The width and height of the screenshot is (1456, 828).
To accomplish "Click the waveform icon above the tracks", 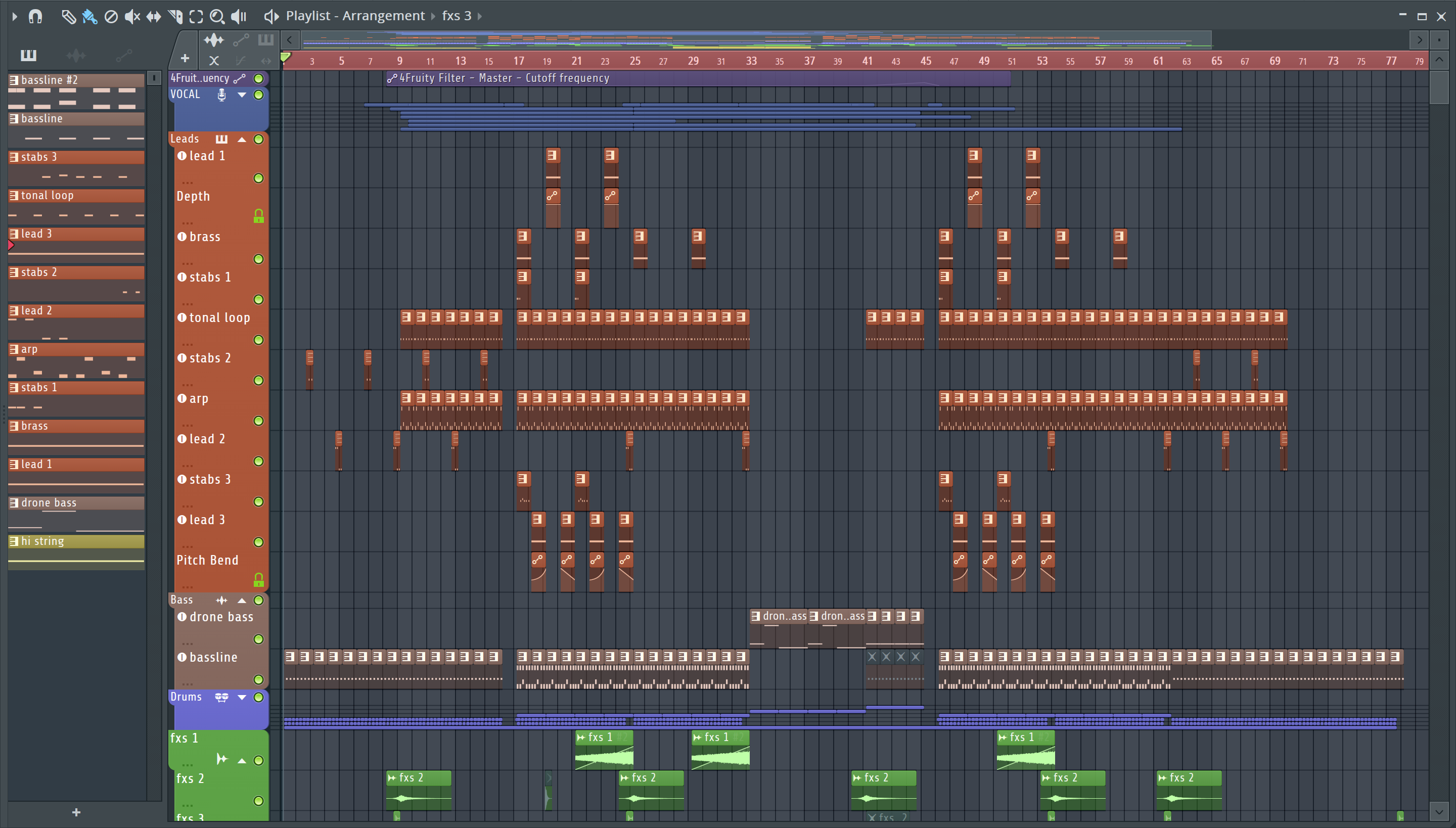I will [214, 40].
